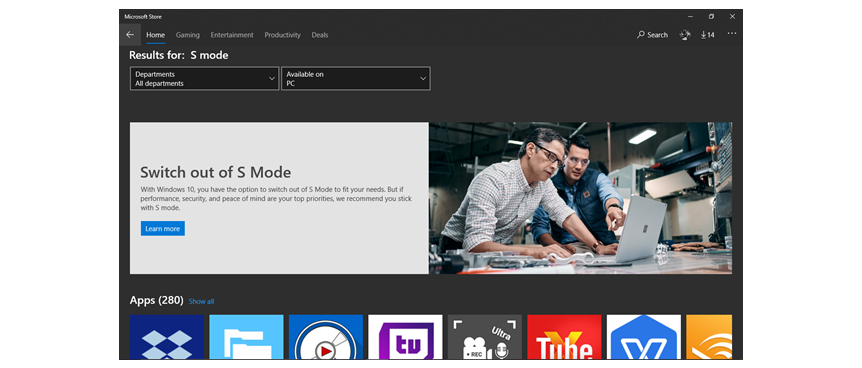Switch to the Entertainment tab

click(x=232, y=35)
